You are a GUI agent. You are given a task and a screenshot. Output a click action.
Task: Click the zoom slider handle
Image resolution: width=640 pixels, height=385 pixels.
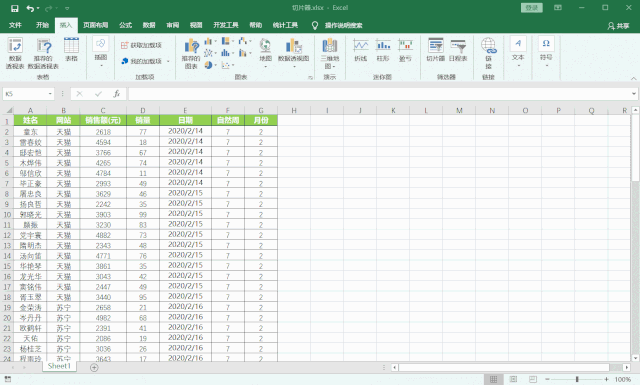click(x=577, y=379)
